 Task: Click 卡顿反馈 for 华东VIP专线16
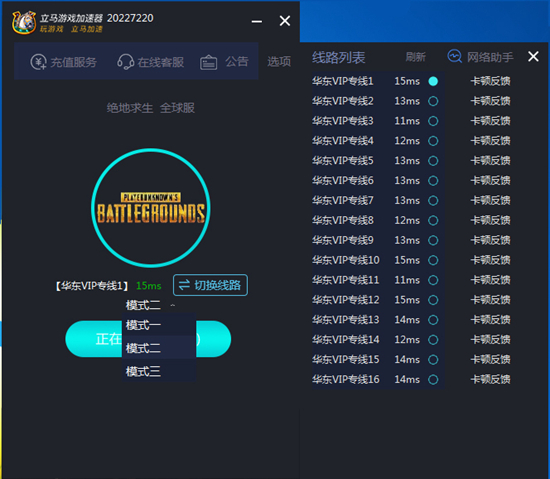(x=490, y=379)
